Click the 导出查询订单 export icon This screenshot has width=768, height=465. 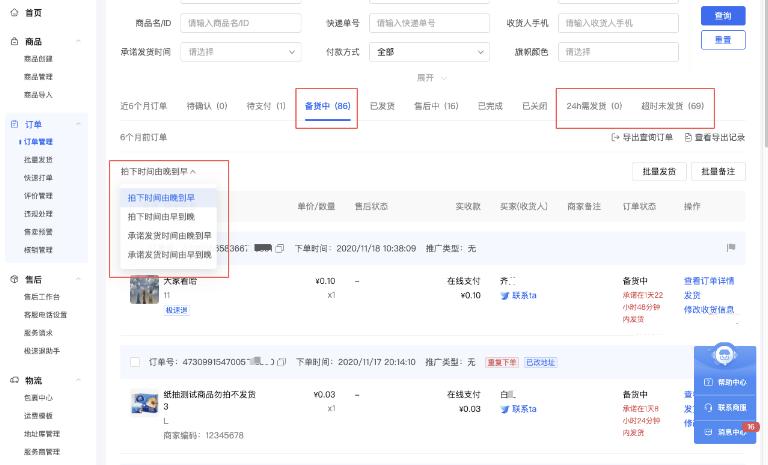pyautogui.click(x=615, y=137)
